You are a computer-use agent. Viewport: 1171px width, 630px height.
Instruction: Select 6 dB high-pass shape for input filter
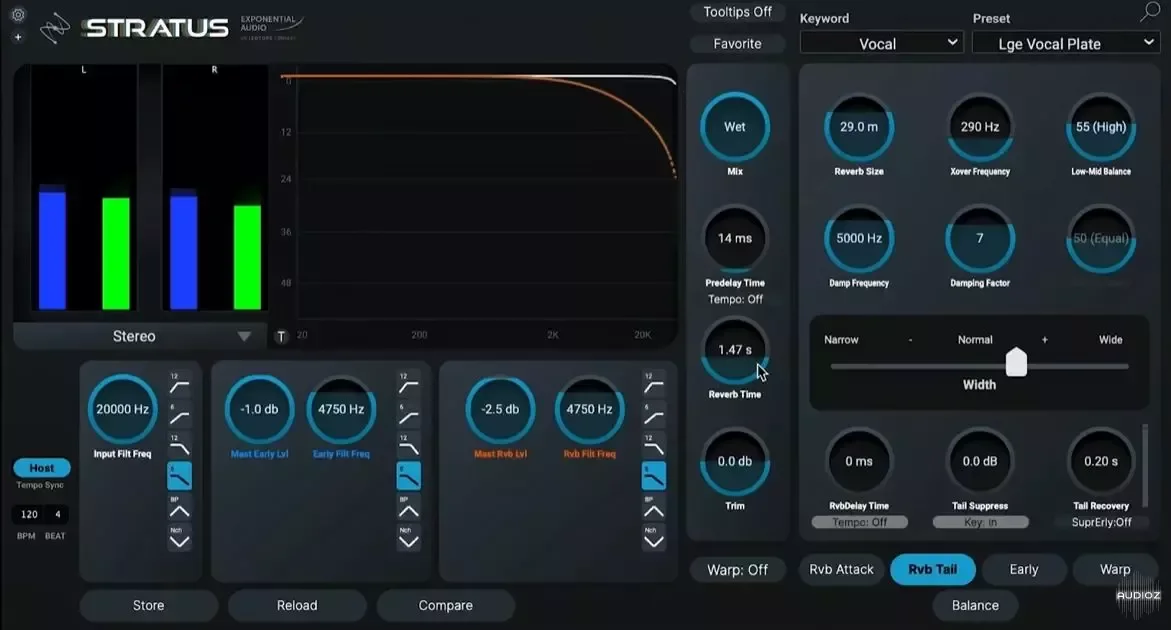(x=179, y=416)
